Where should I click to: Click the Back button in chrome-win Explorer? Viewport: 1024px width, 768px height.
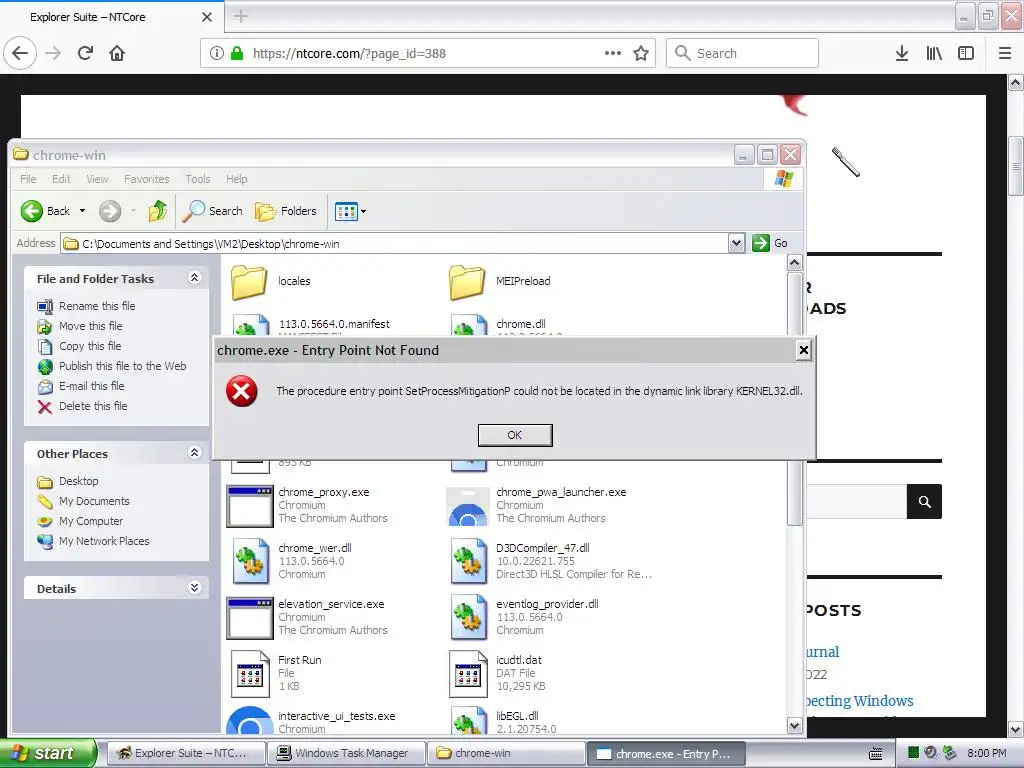tap(45, 211)
